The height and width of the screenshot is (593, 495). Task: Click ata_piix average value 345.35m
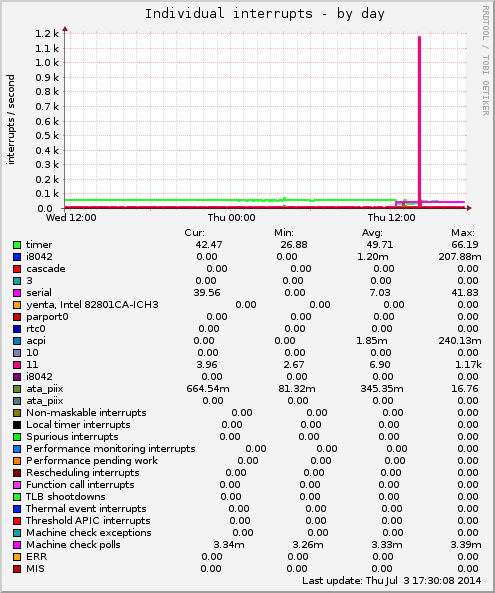(382, 389)
